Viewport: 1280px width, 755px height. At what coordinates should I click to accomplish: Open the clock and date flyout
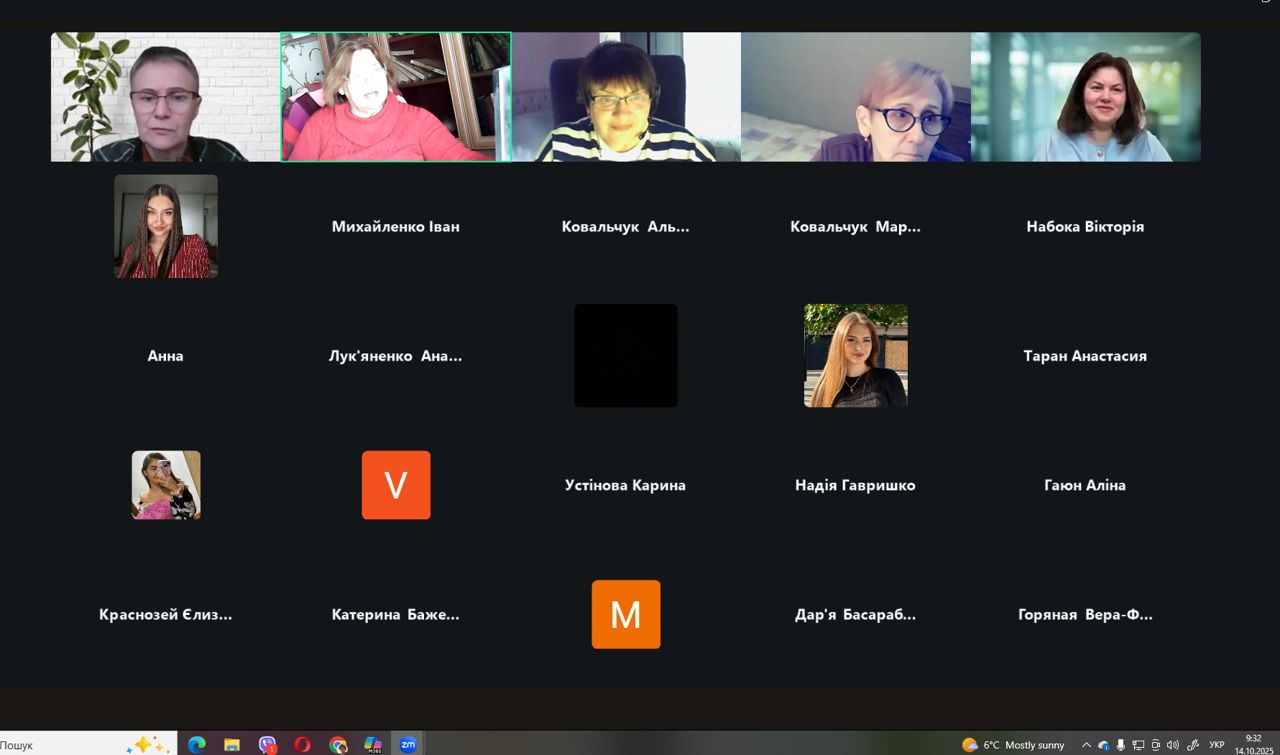click(1253, 744)
